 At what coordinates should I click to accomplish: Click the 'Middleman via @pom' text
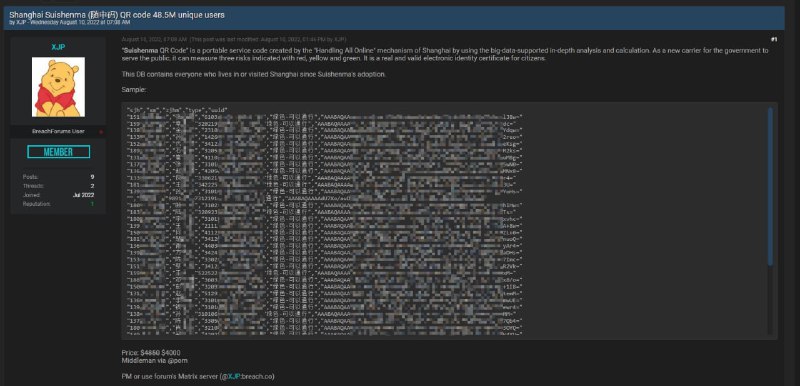[154, 361]
